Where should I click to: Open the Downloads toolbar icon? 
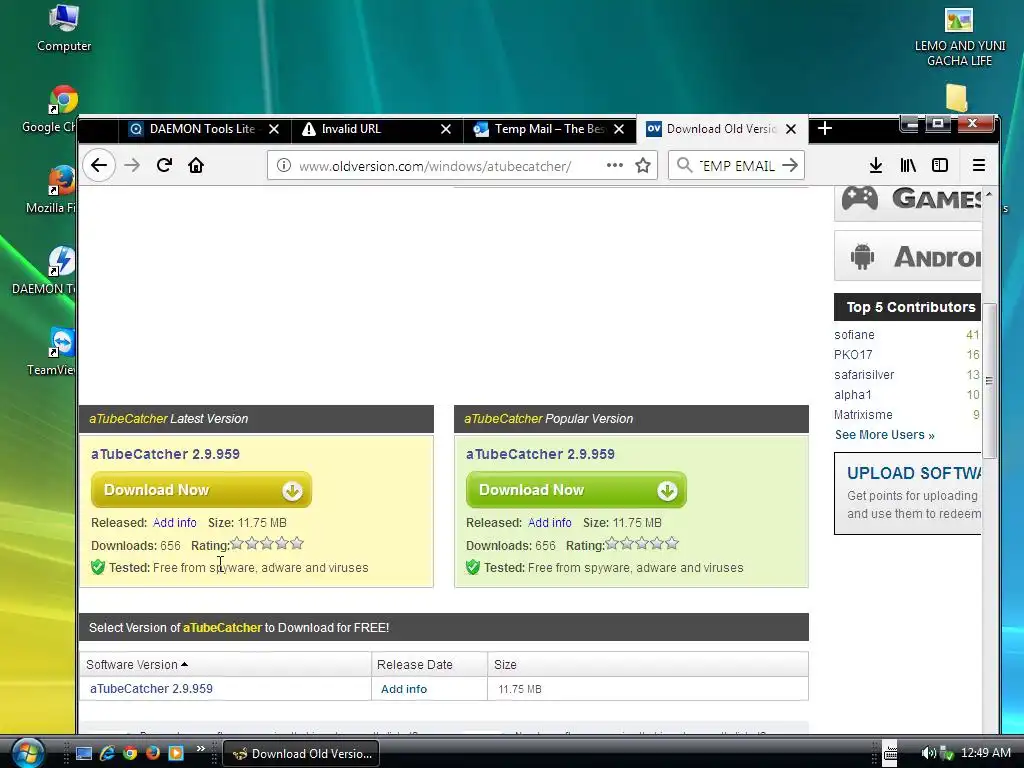pos(876,165)
